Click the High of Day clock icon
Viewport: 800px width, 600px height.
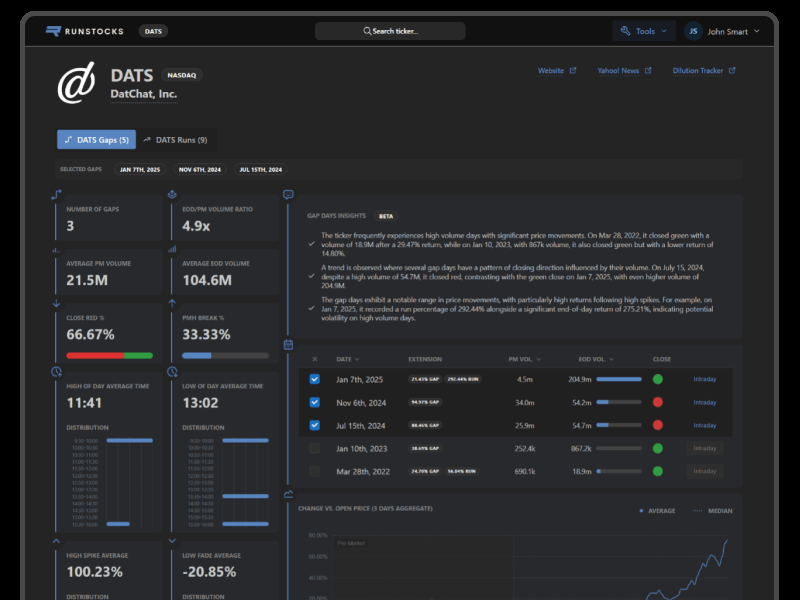(56, 372)
